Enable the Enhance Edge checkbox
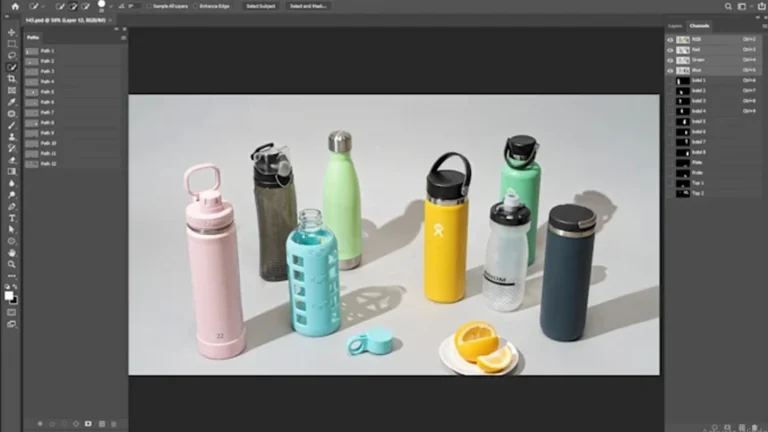This screenshot has width=768, height=432. point(195,6)
